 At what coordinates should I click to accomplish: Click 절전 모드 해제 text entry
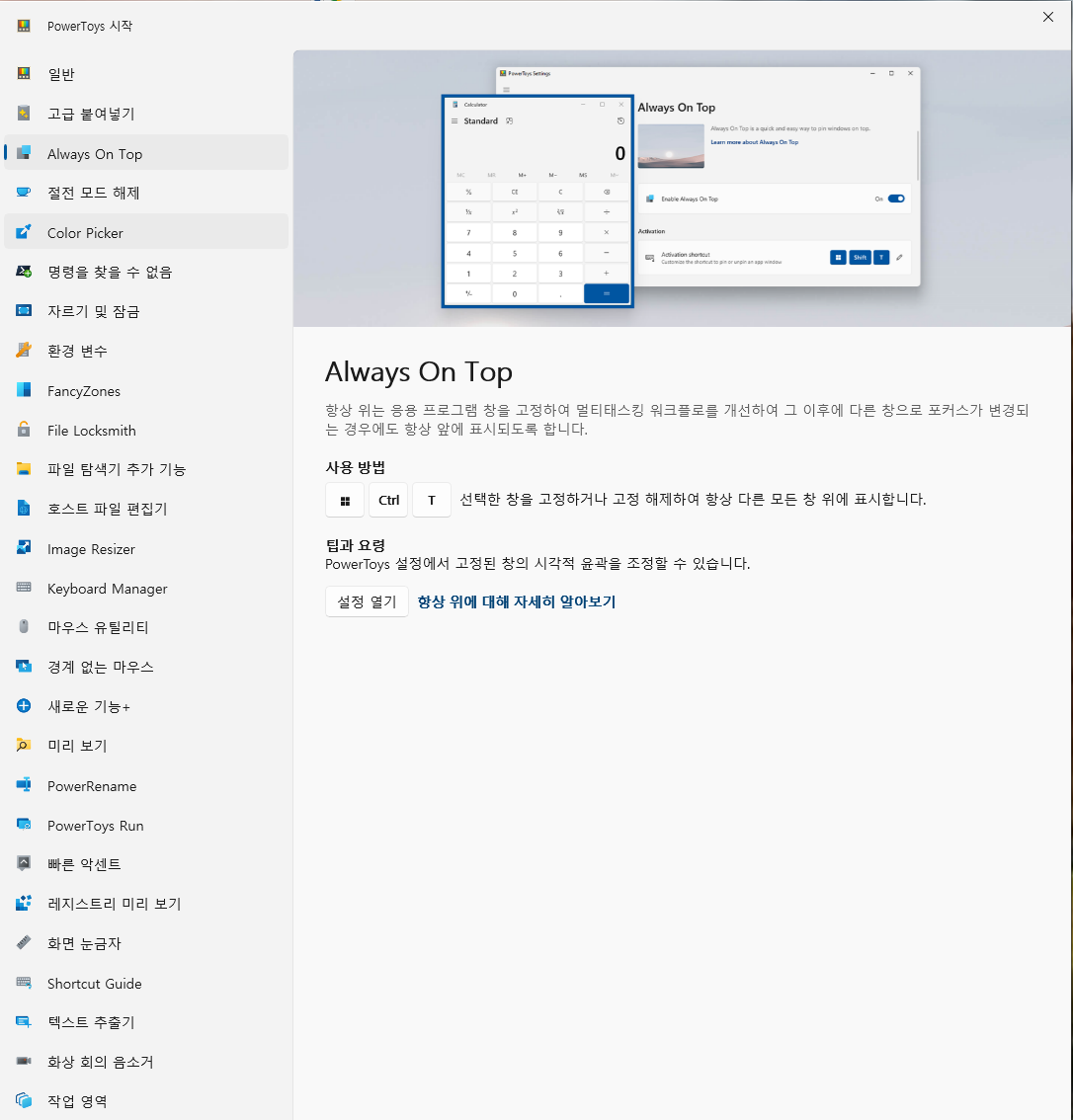pos(94,193)
